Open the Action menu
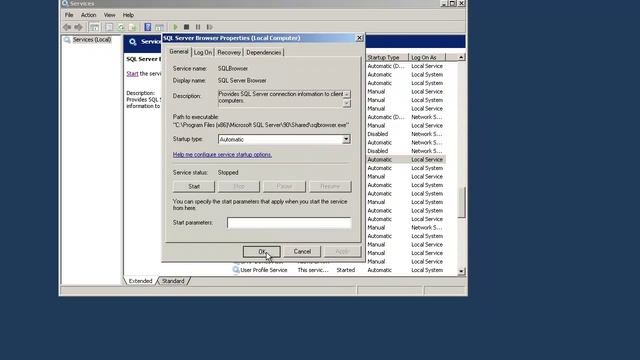640x360 pixels. 88,15
